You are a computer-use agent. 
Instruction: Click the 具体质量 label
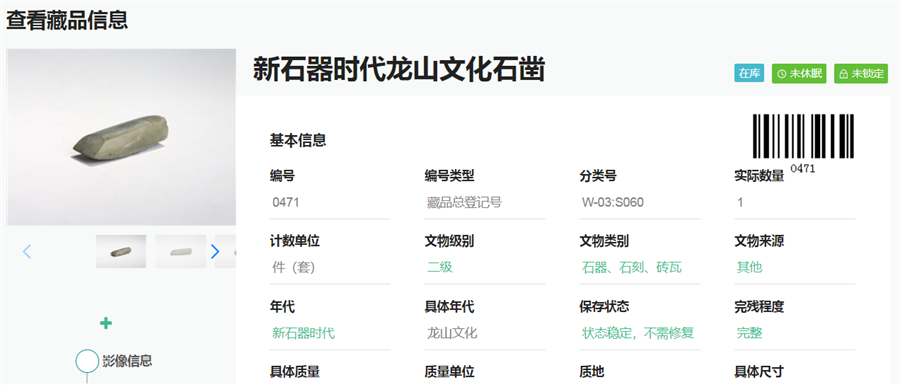[294, 372]
